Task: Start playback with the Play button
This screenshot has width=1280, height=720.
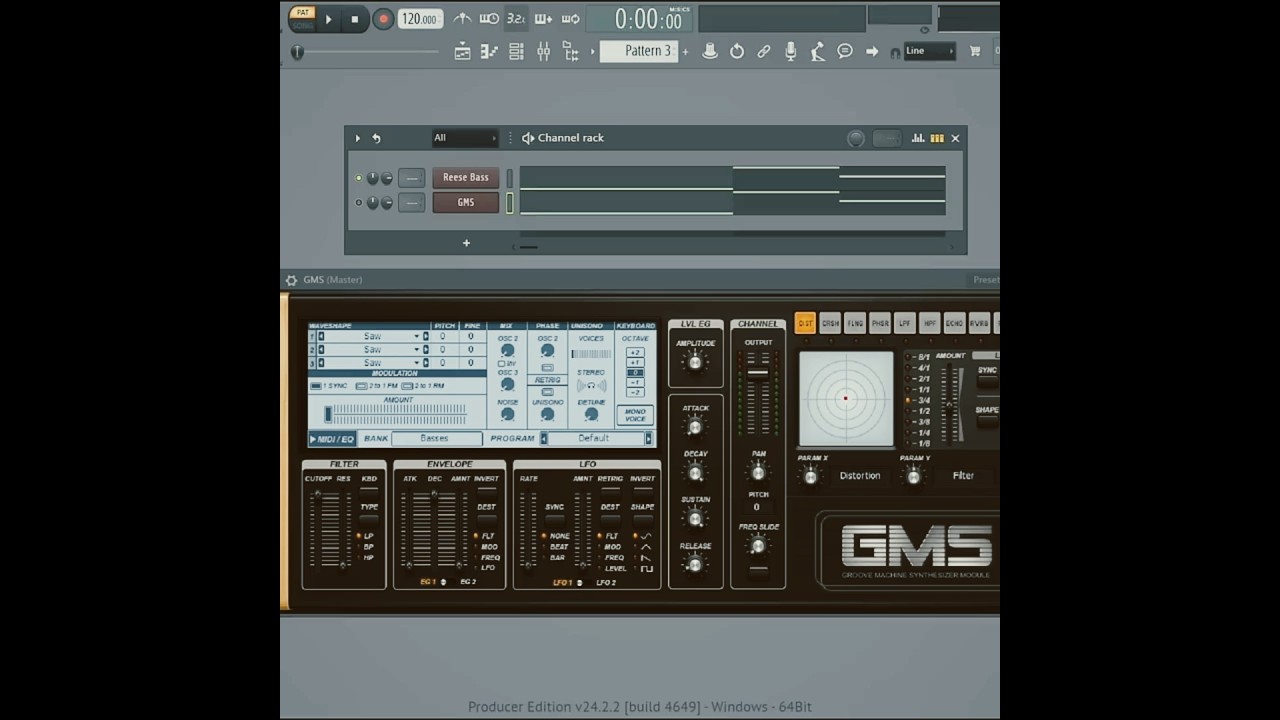Action: (x=328, y=19)
